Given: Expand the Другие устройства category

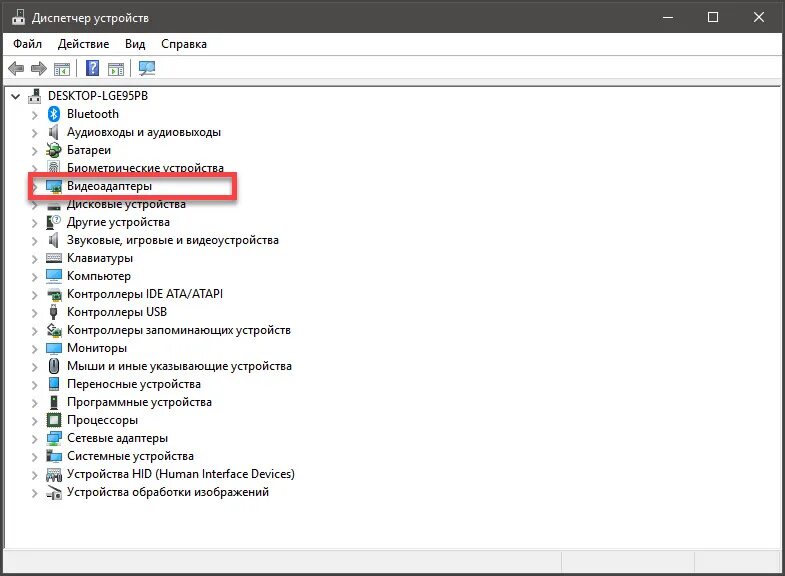Looking at the screenshot, I should [x=34, y=223].
